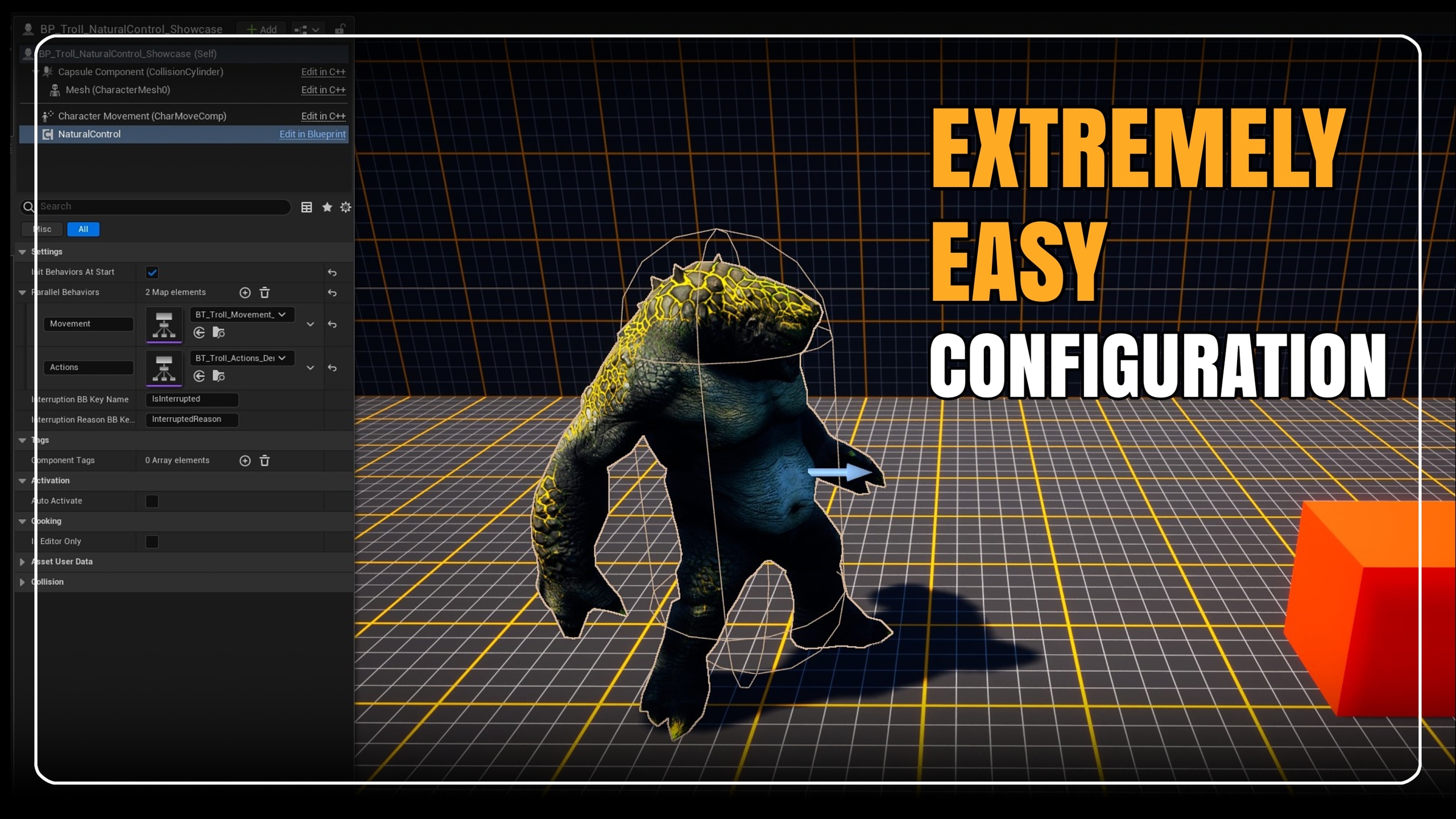Toggle favorites star filter
Viewport: 1456px width, 819px height.
(x=327, y=207)
